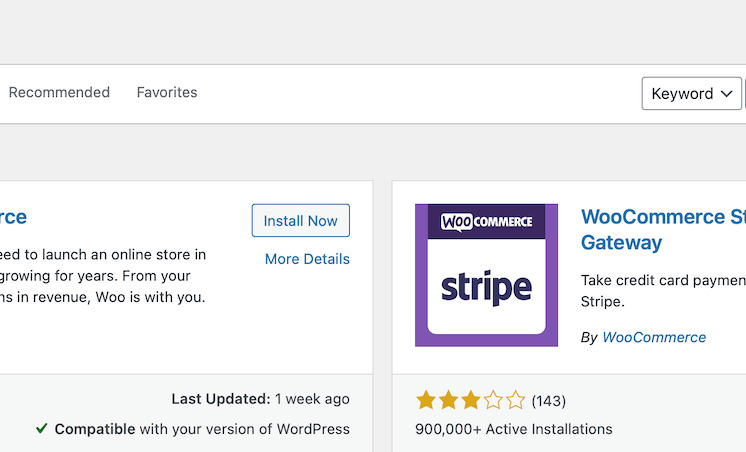Viewport: 746px width, 452px height.
Task: Click the green compatibility checkmark icon
Action: pos(42,429)
